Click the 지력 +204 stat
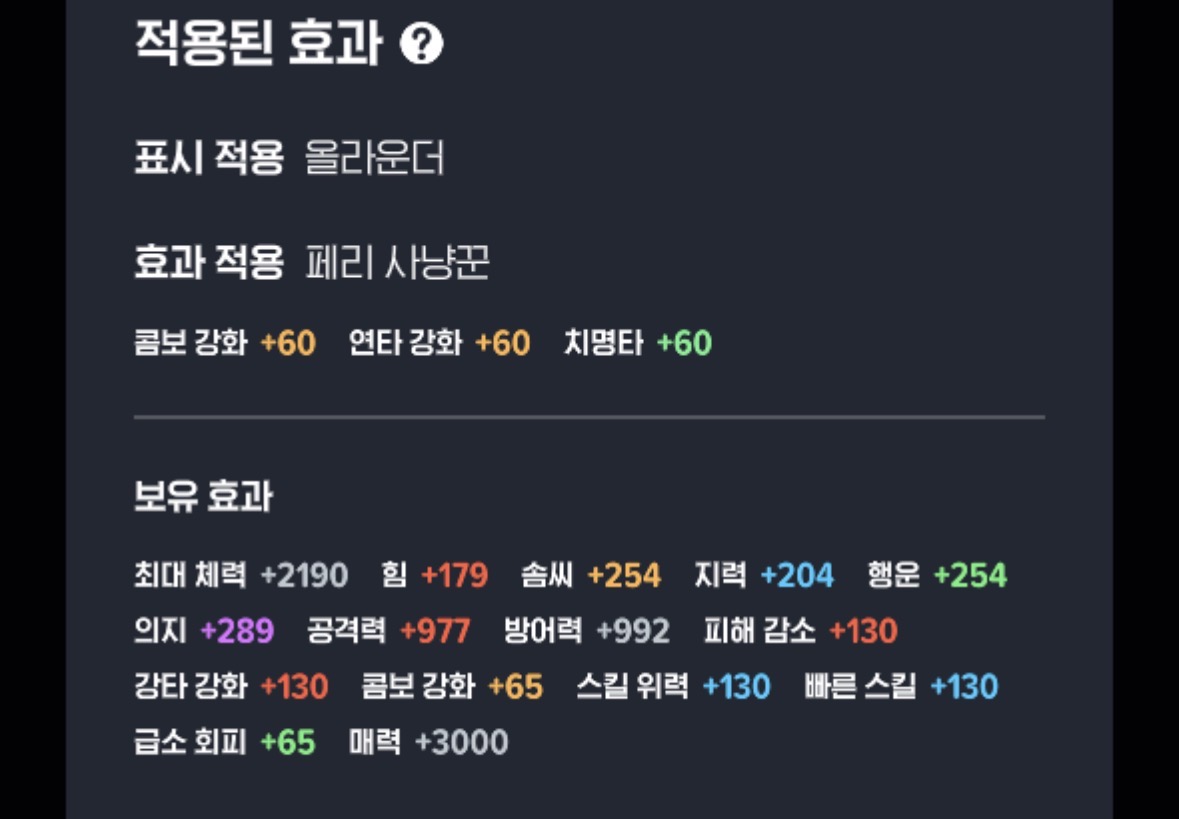 tap(764, 575)
